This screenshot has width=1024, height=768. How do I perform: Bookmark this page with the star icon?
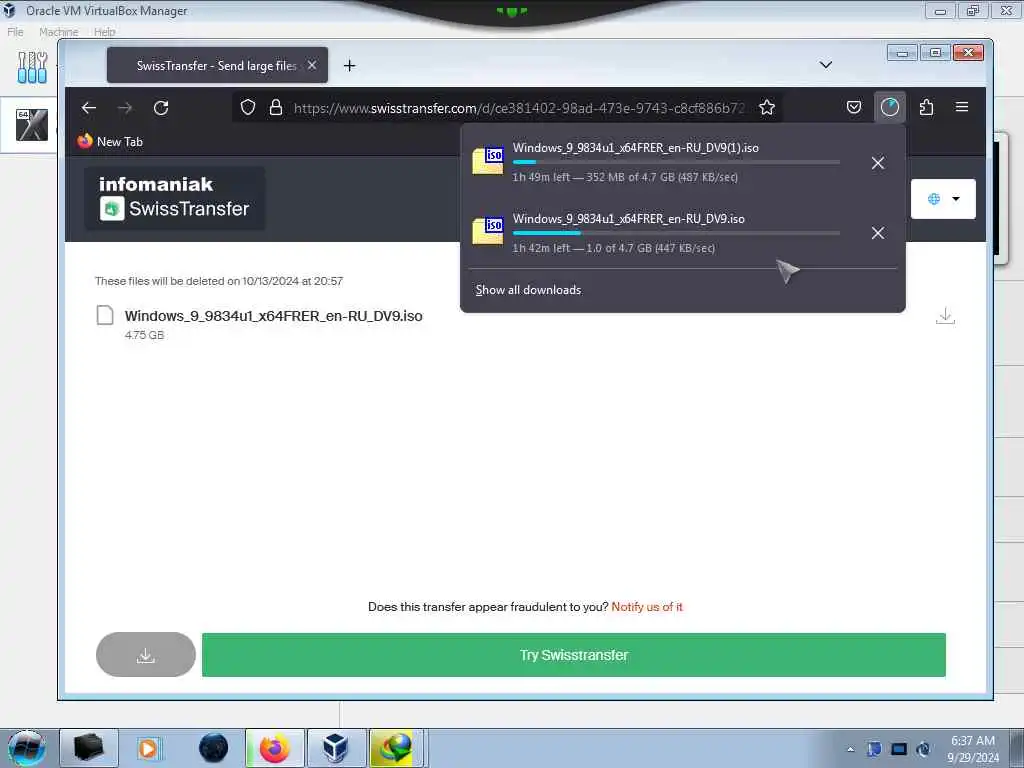767,107
